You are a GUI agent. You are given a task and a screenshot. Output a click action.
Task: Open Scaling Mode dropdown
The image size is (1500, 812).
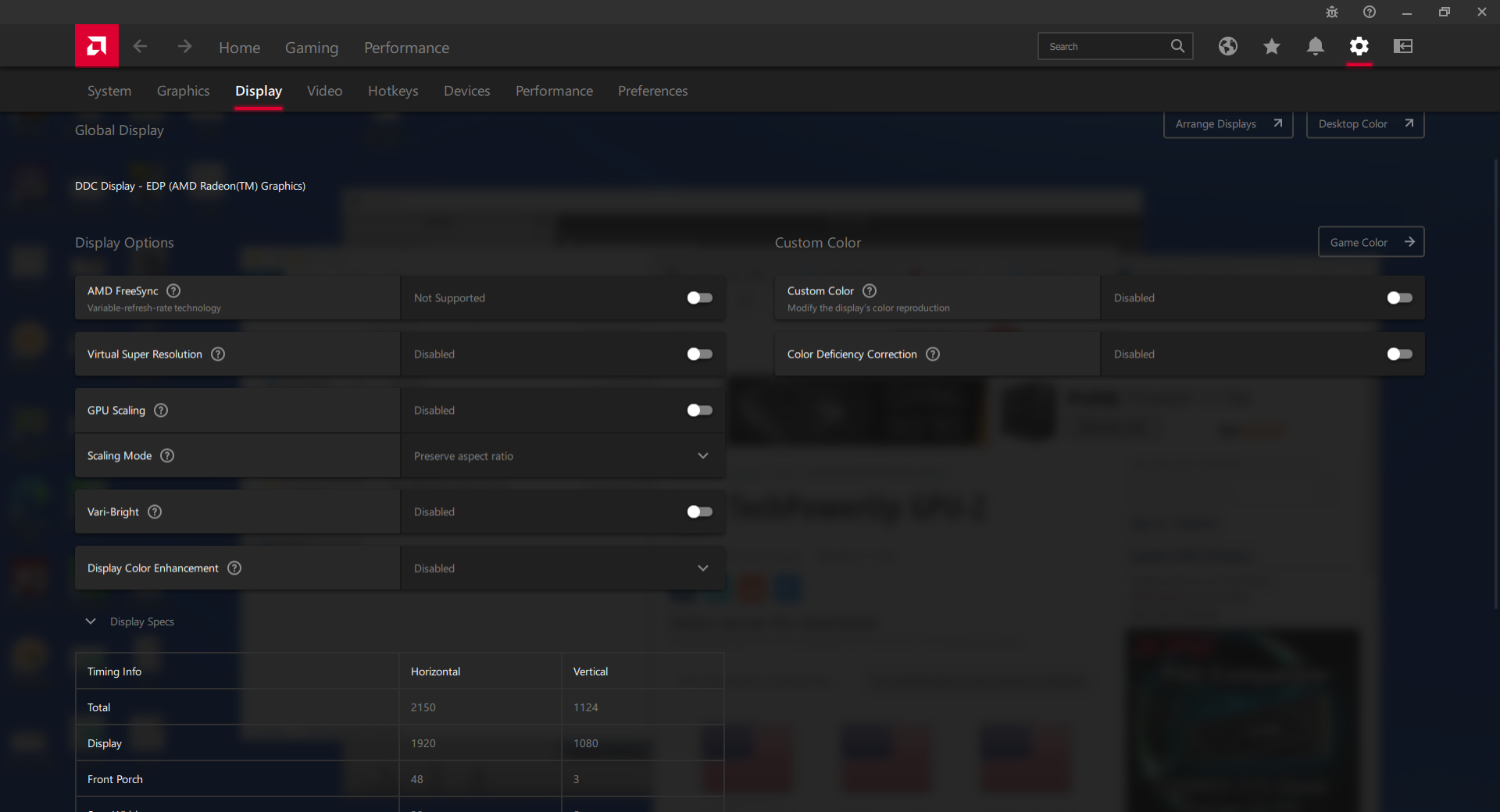click(x=562, y=456)
